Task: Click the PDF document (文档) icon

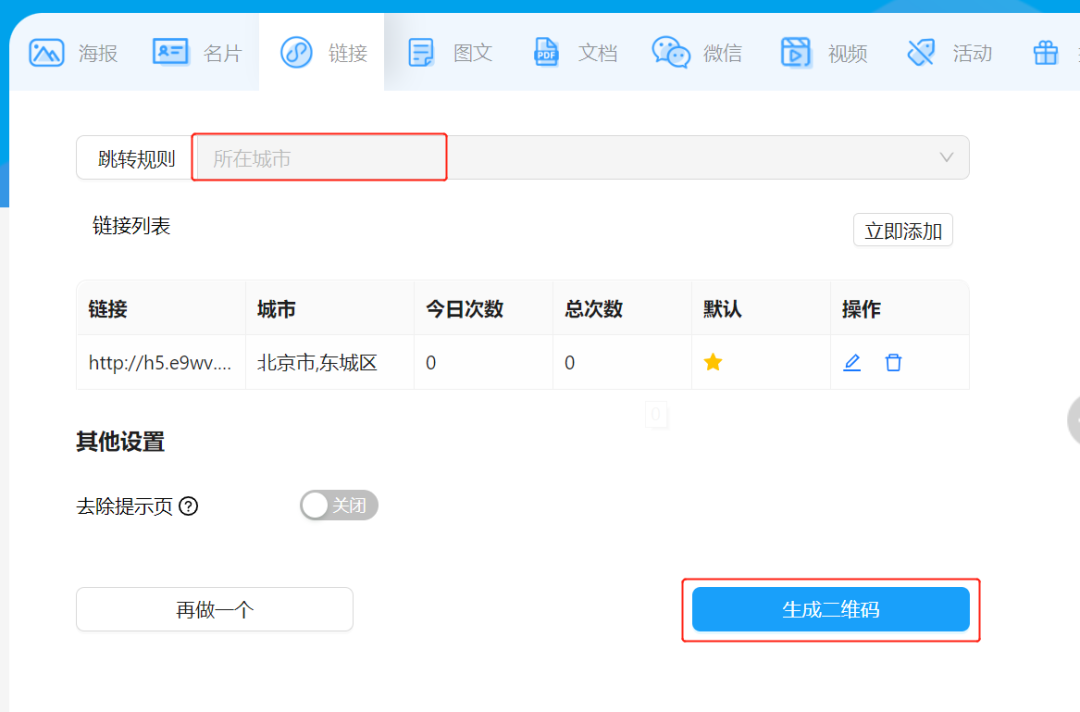Action: (x=546, y=52)
